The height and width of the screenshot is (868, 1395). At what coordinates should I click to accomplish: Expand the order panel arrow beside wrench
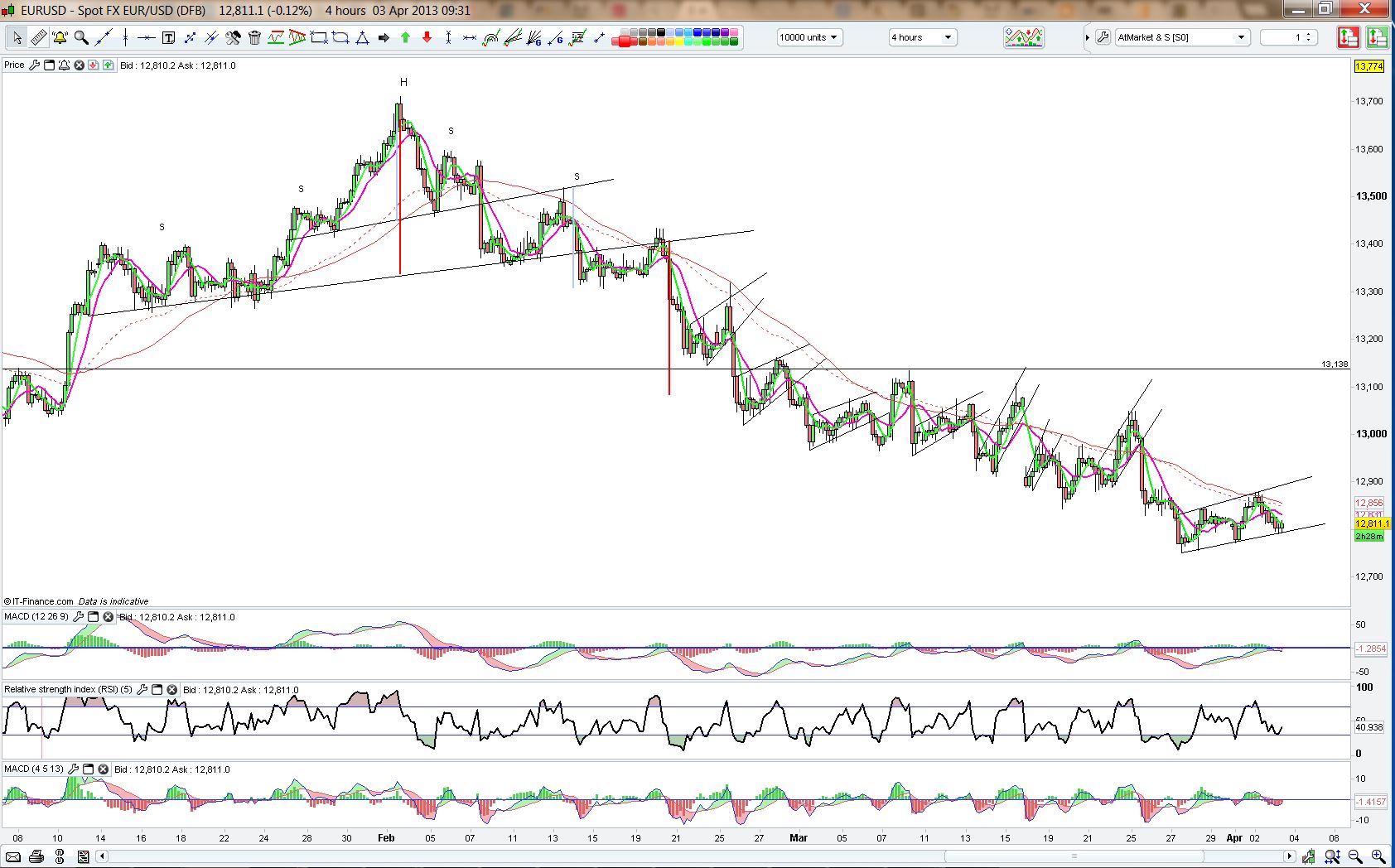[x=1087, y=37]
